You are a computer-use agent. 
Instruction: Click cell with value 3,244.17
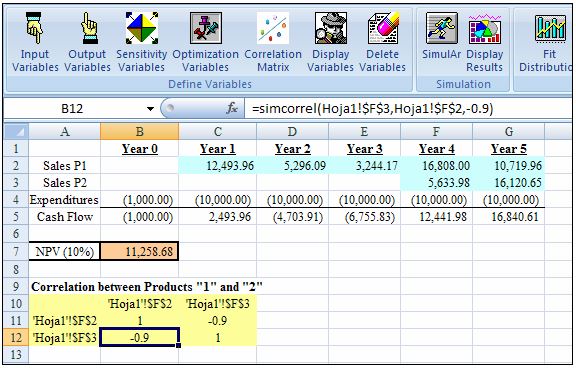point(364,166)
